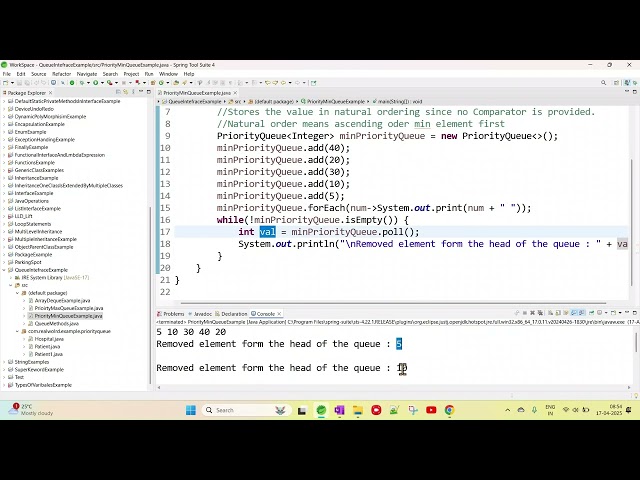Collapse the (default package) node

click(18, 293)
